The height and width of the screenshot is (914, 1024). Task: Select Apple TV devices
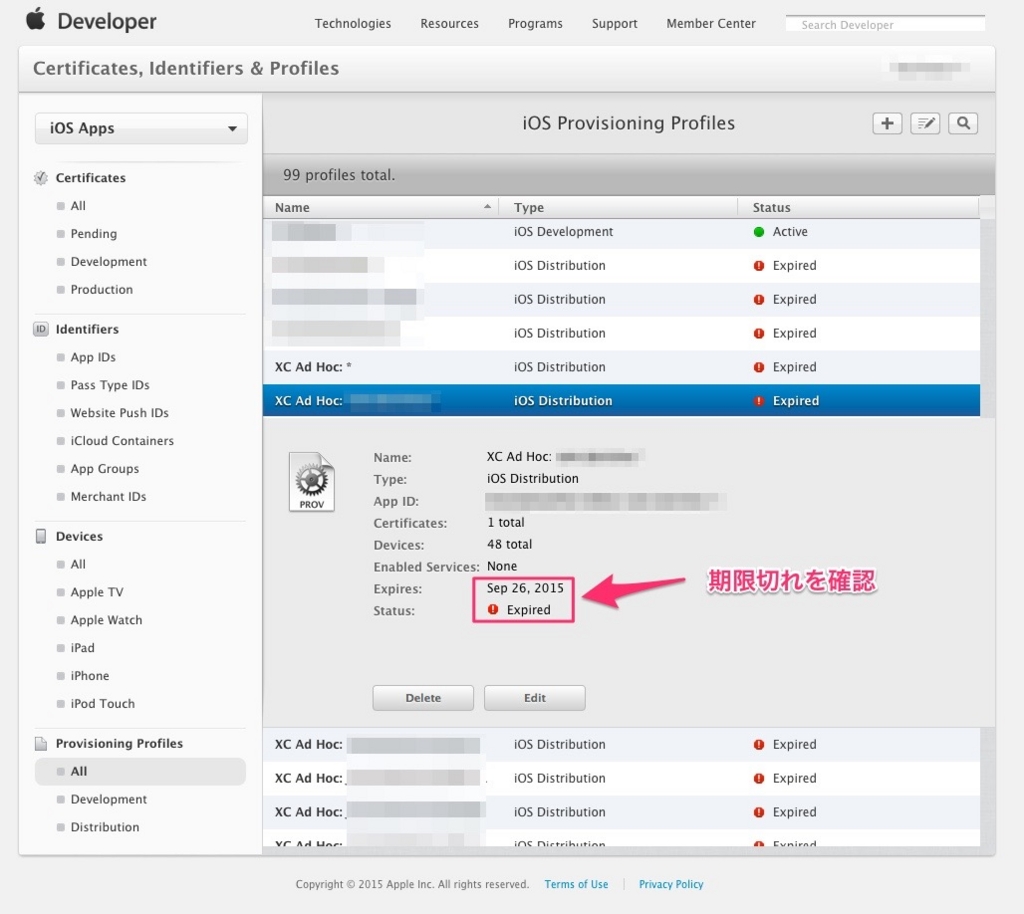pyautogui.click(x=97, y=592)
